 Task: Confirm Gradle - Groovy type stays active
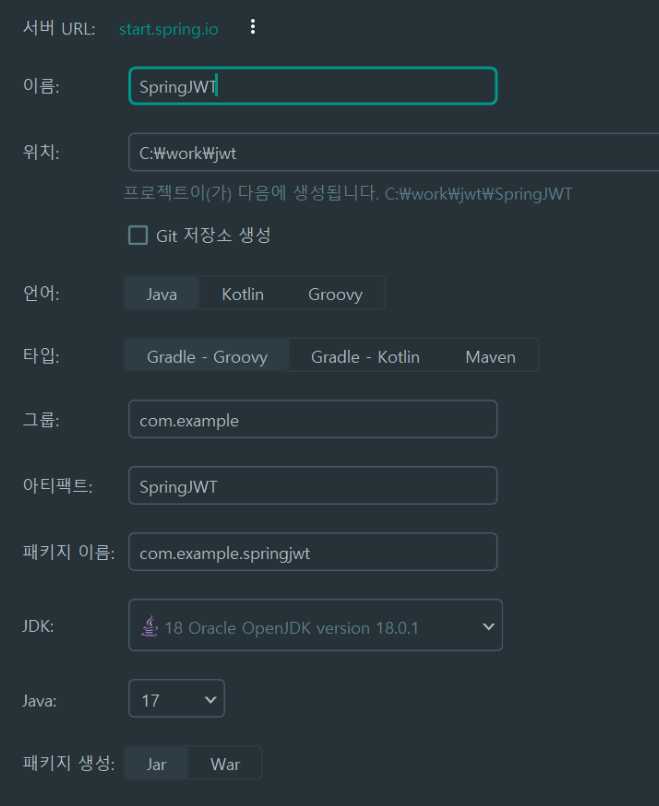point(205,355)
